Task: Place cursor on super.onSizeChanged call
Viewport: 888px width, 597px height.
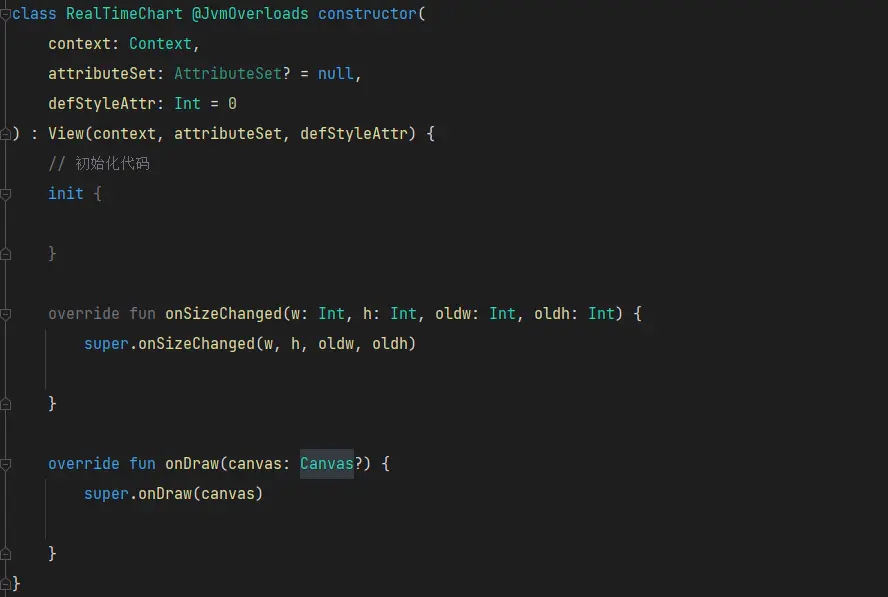Action: click(x=250, y=344)
